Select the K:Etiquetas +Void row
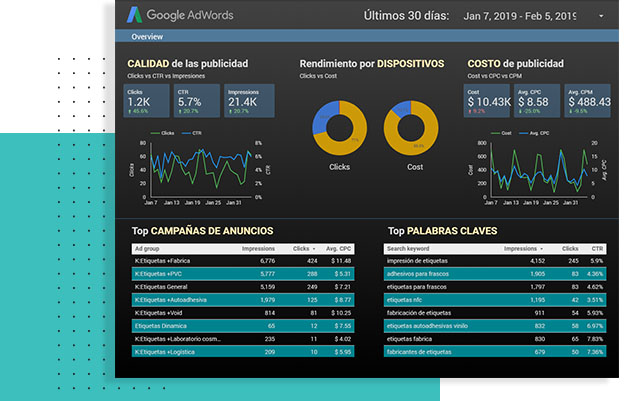The image size is (635, 401). pyautogui.click(x=243, y=313)
